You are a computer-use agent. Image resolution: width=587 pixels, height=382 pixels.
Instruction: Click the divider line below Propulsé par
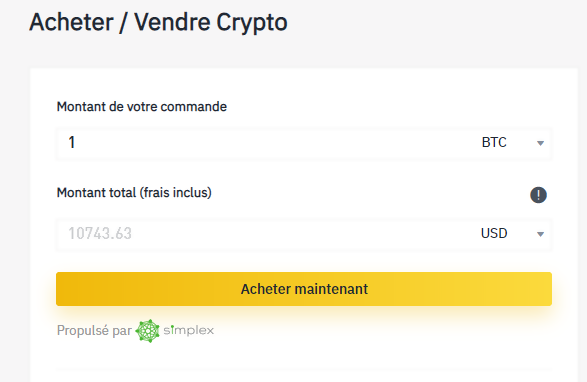[304, 370]
